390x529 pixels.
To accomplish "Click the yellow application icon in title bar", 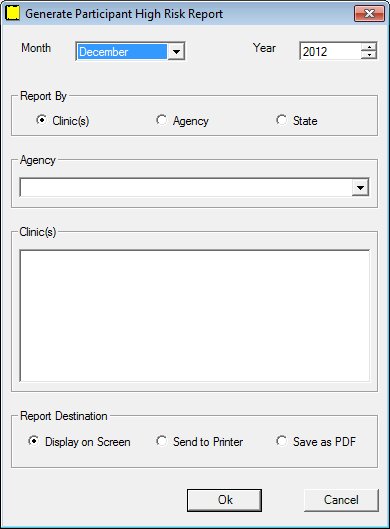I will click(13, 13).
